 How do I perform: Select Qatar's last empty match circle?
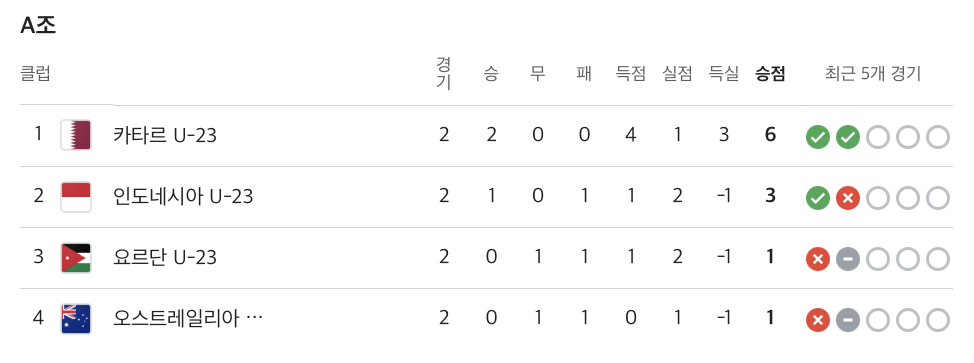[x=938, y=137]
